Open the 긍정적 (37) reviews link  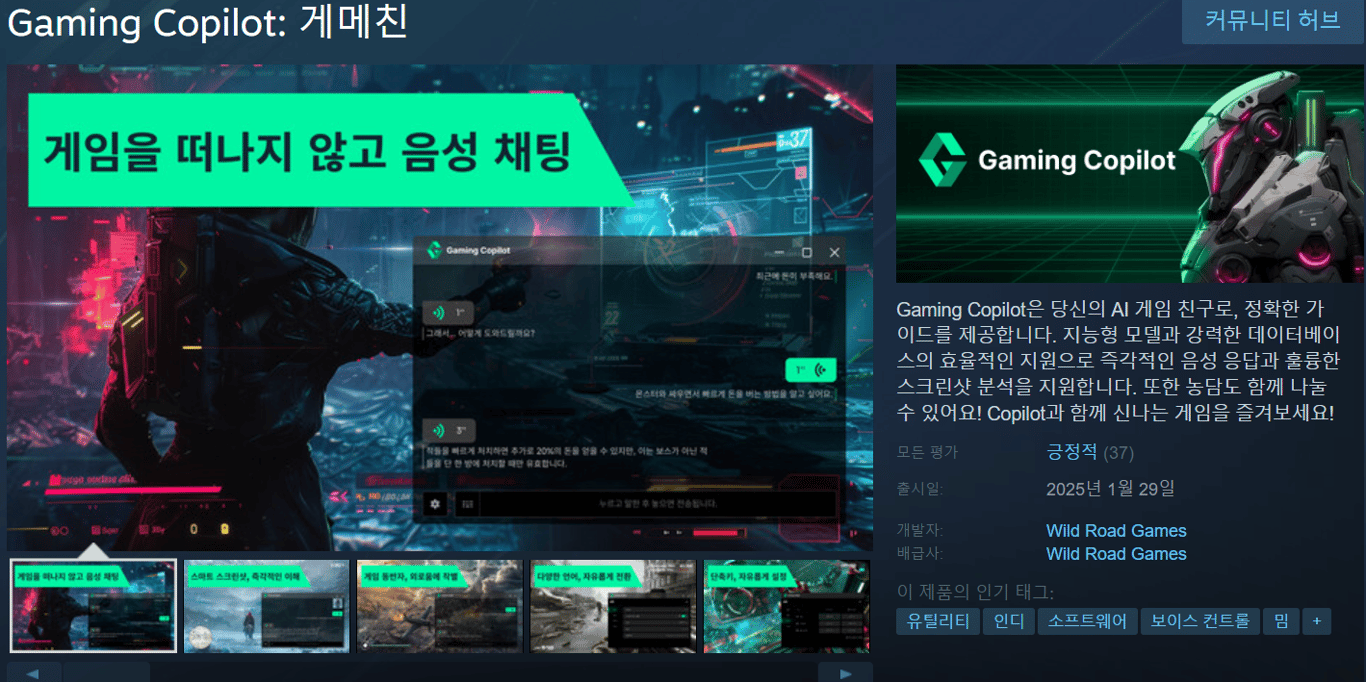1090,452
